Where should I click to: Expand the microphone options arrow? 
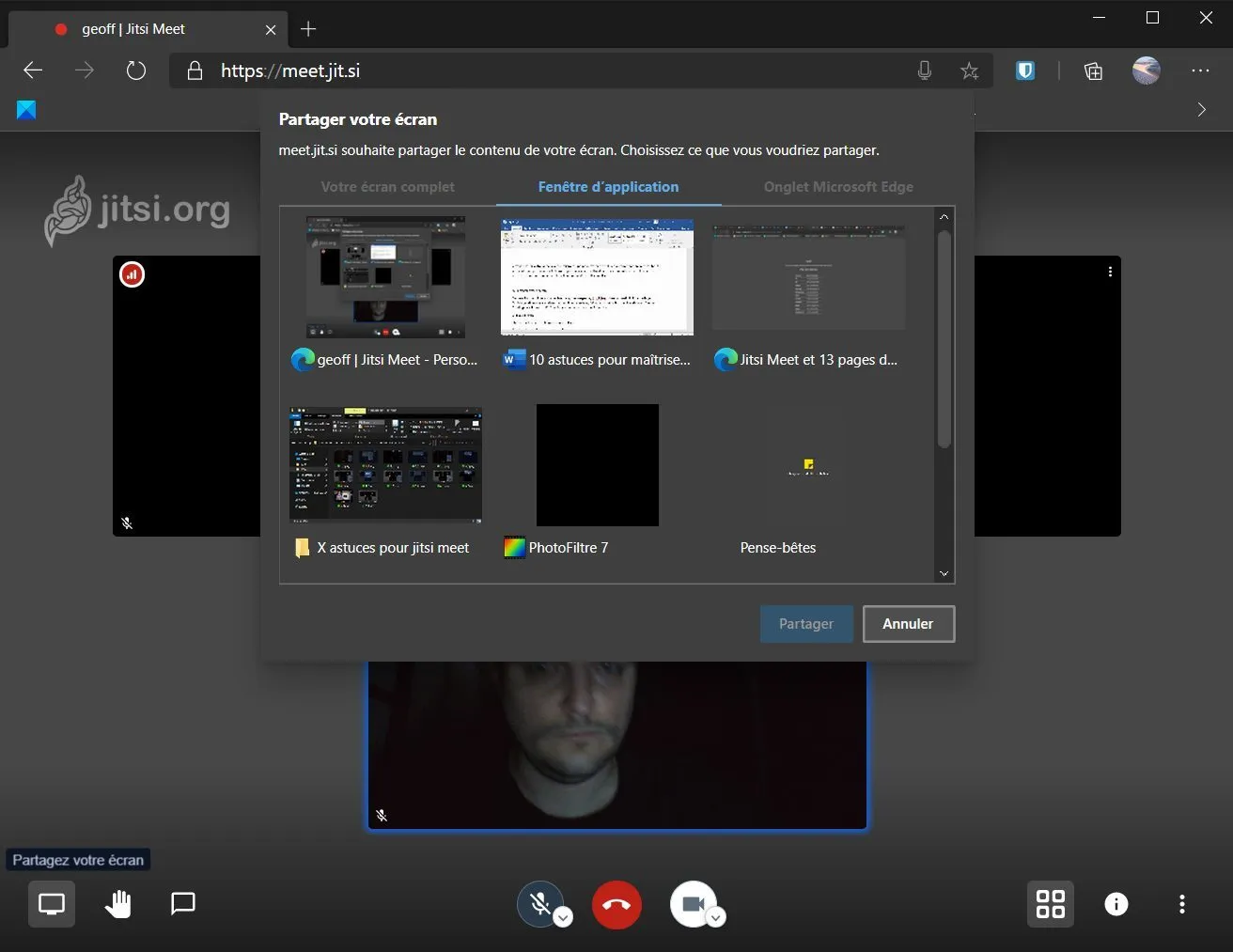tap(563, 918)
